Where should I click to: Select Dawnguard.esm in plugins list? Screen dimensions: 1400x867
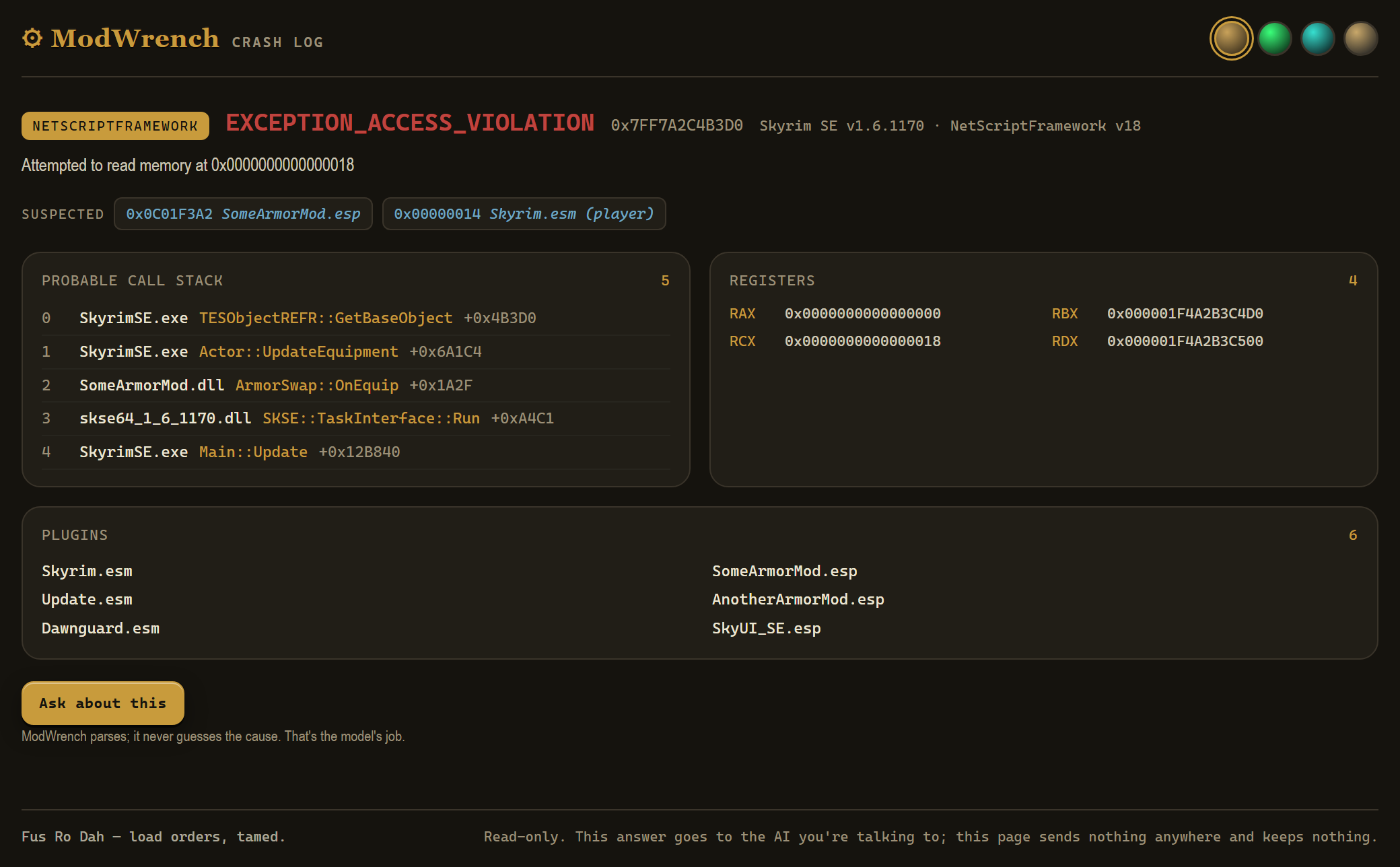100,628
